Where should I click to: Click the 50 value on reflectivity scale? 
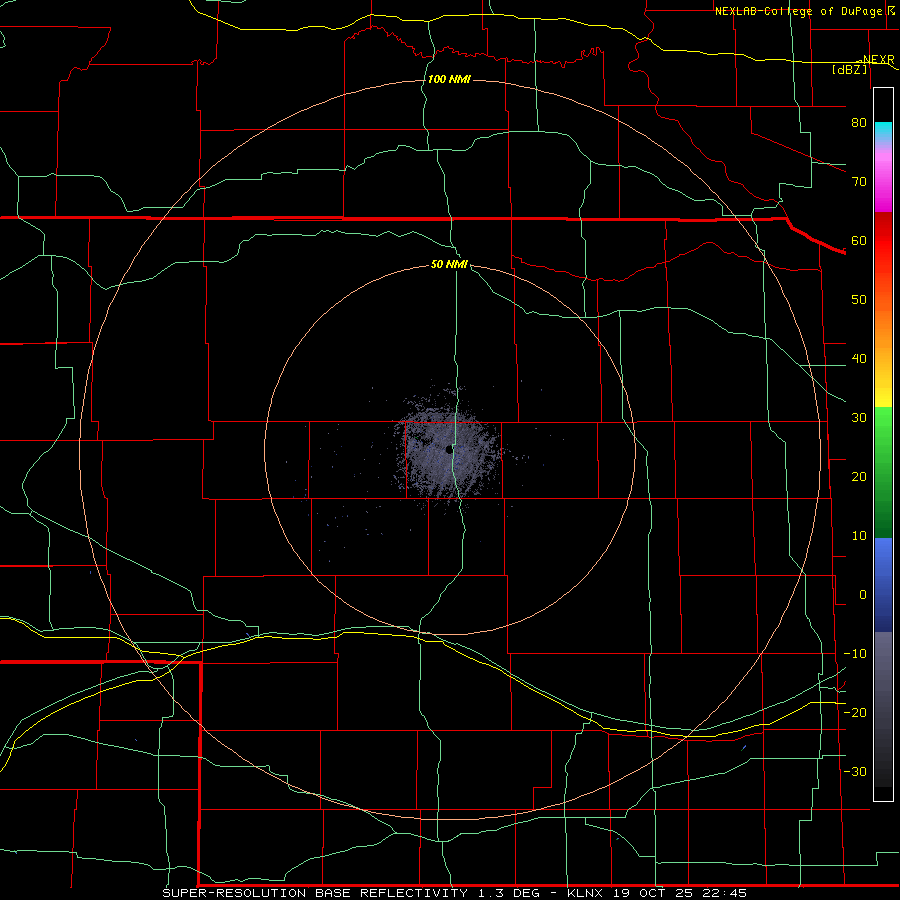(859, 300)
